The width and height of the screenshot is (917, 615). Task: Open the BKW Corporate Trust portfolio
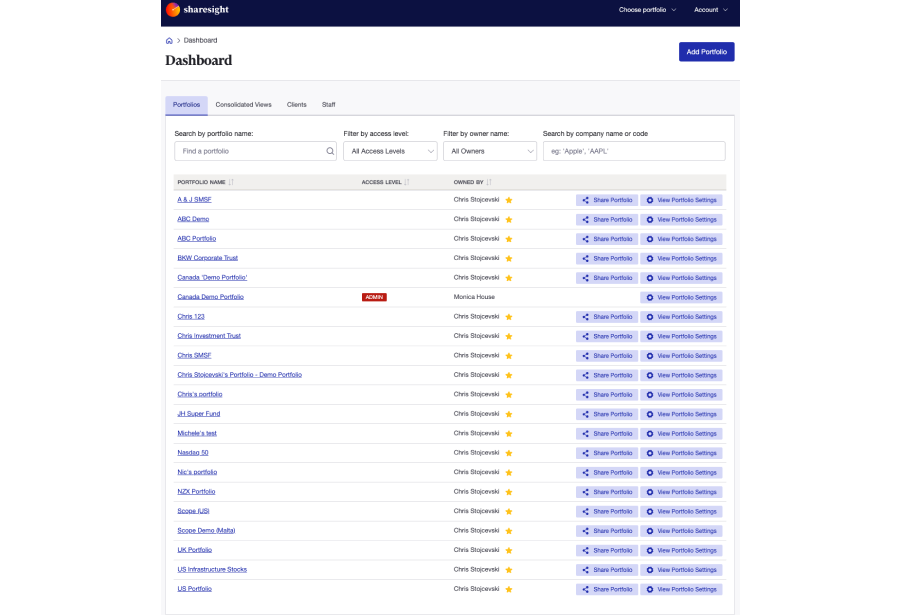[x=207, y=258]
